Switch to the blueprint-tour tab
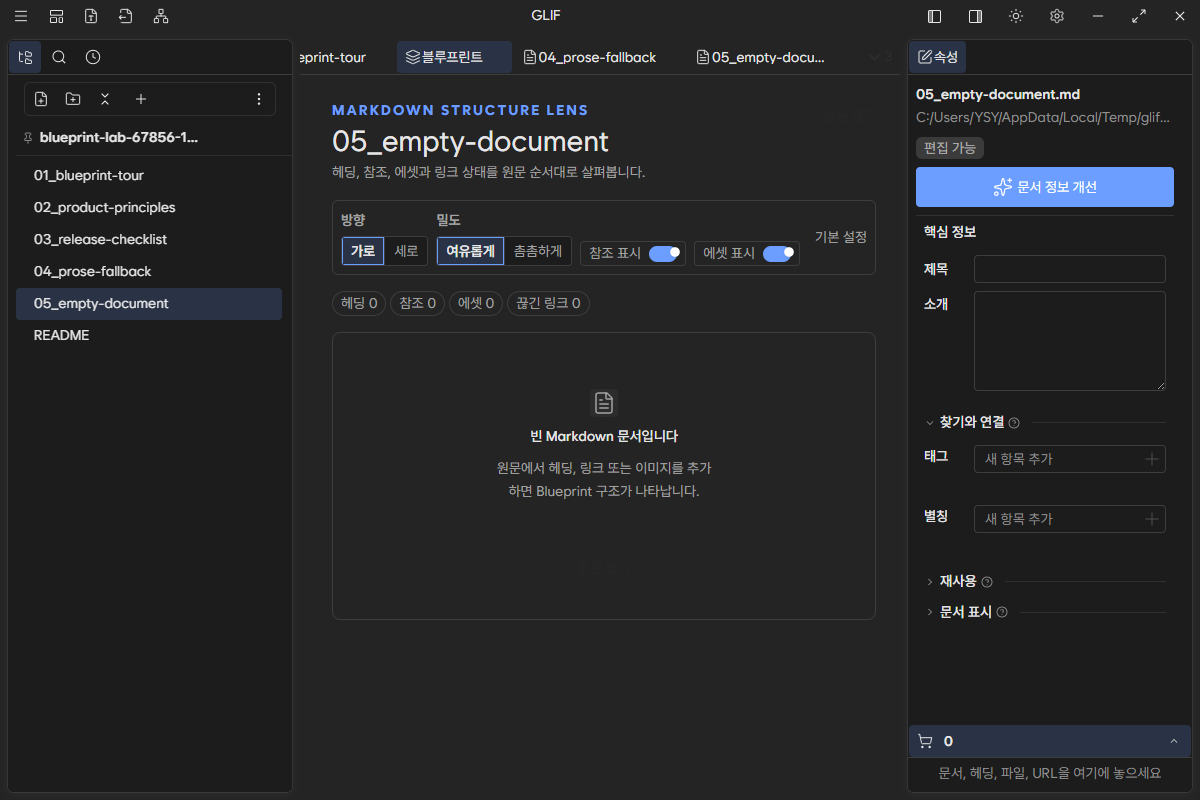 (334, 57)
